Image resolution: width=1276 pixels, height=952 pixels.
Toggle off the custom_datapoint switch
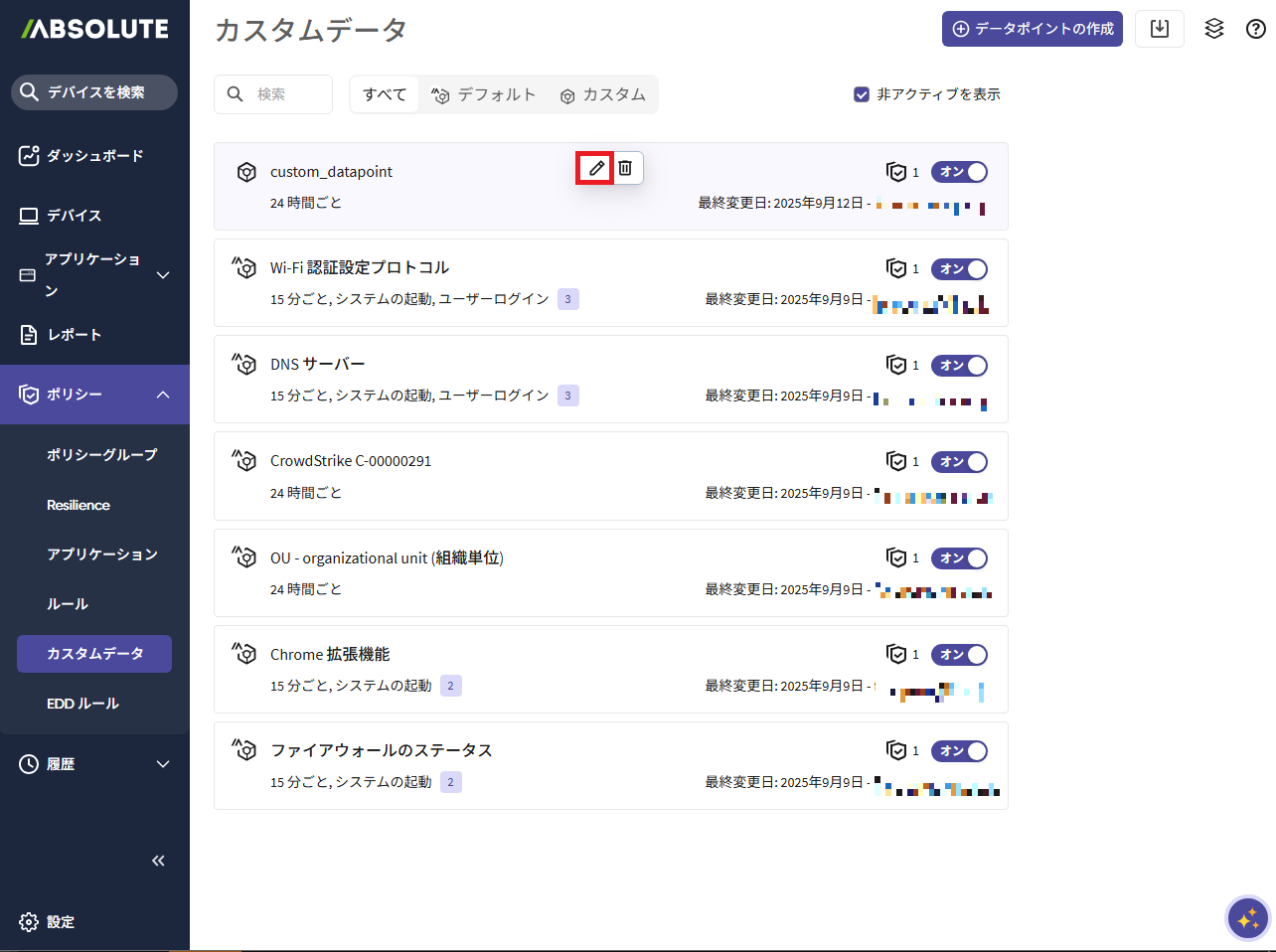pos(959,172)
